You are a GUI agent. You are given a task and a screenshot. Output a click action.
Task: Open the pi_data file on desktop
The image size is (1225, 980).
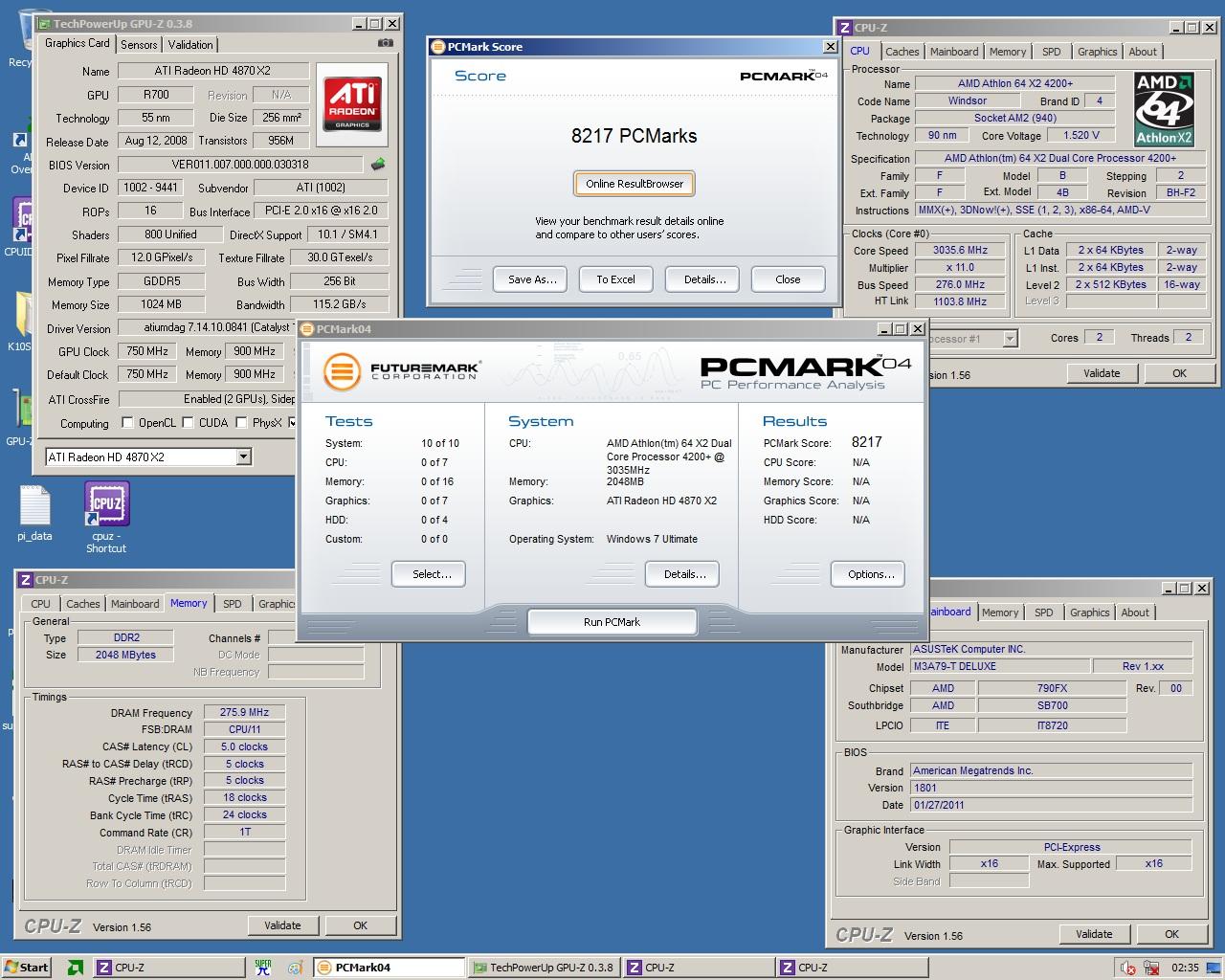pyautogui.click(x=34, y=513)
